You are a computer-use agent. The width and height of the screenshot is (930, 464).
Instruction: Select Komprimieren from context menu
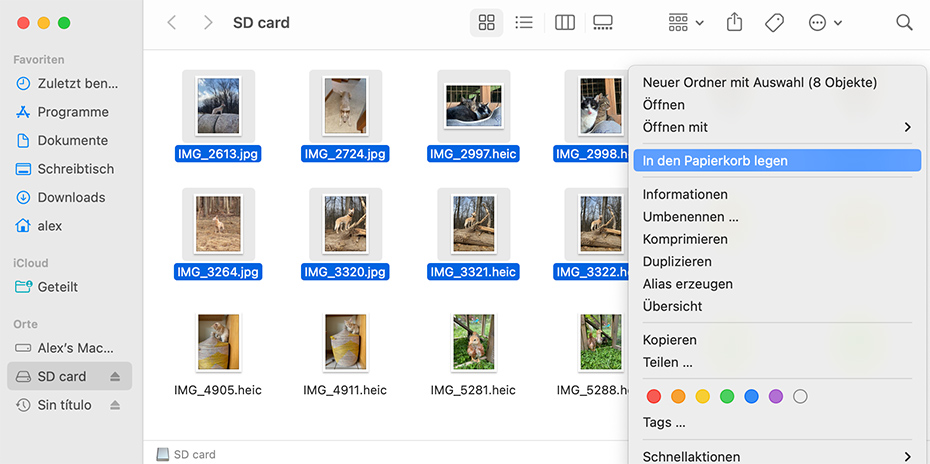tap(685, 239)
